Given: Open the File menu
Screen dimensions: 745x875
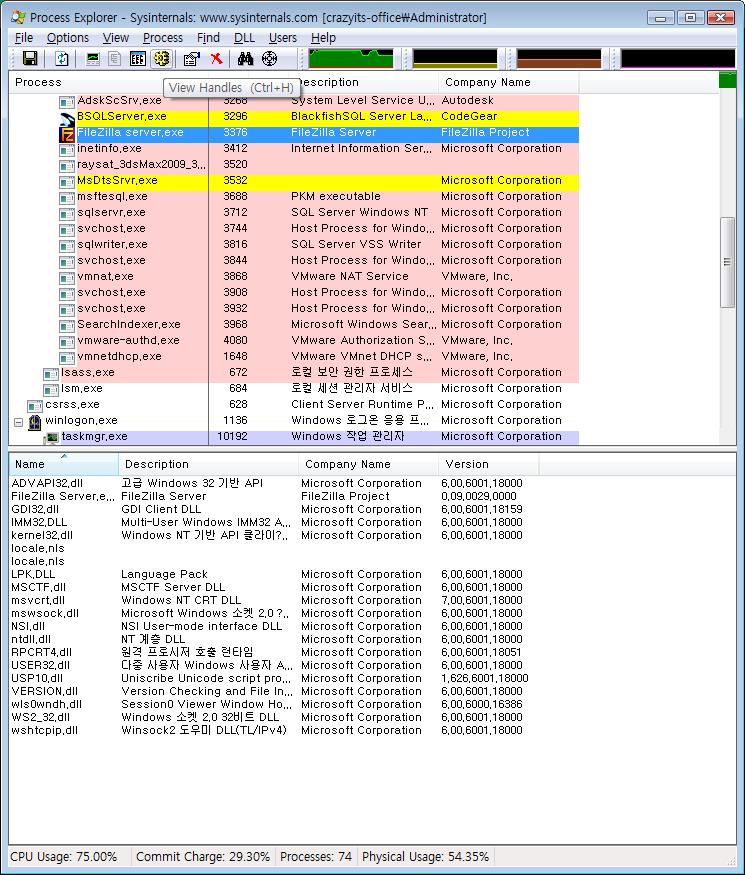Looking at the screenshot, I should (24, 38).
